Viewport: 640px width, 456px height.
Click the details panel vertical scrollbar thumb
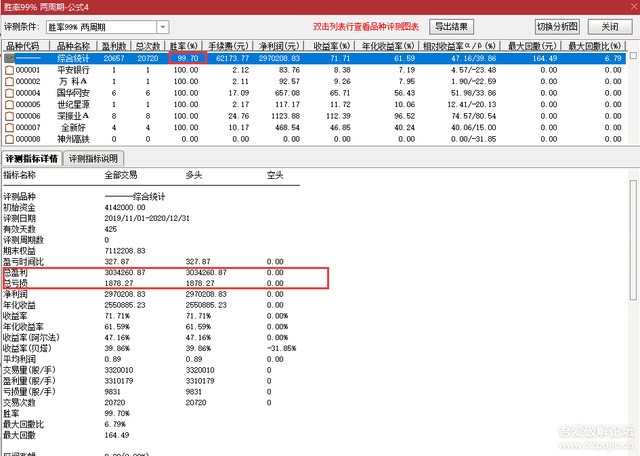pos(633,240)
